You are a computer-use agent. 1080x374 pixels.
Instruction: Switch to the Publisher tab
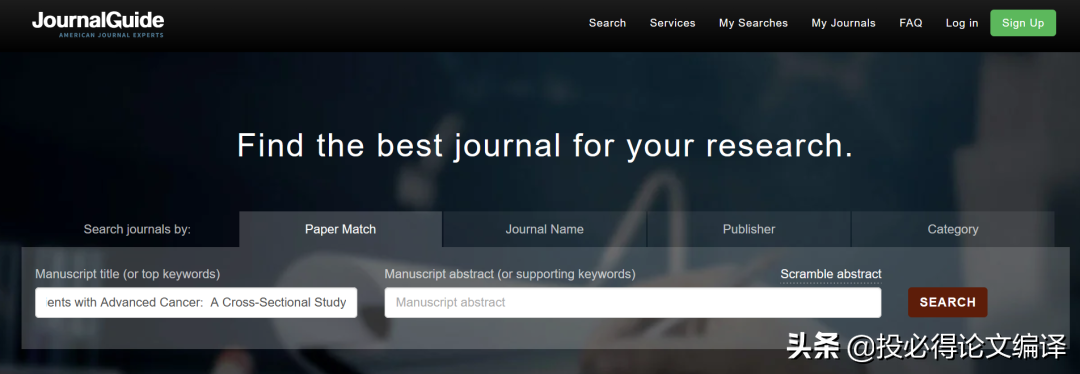point(749,229)
